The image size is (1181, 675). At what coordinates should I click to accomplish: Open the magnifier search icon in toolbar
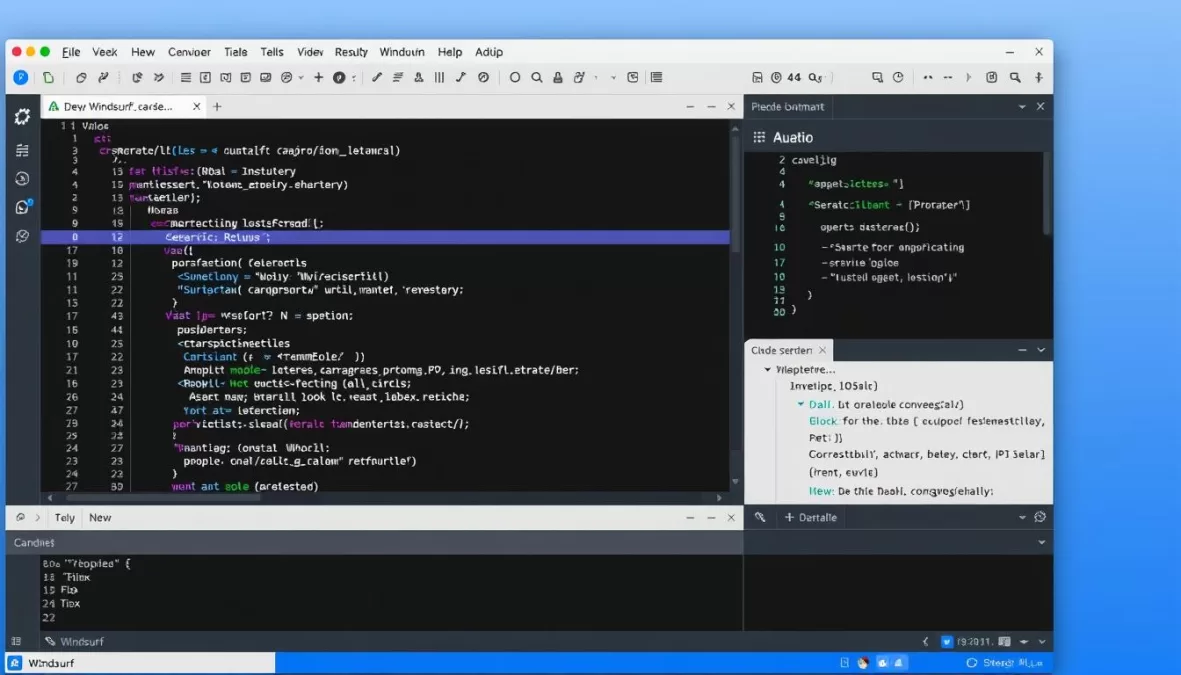(x=536, y=77)
